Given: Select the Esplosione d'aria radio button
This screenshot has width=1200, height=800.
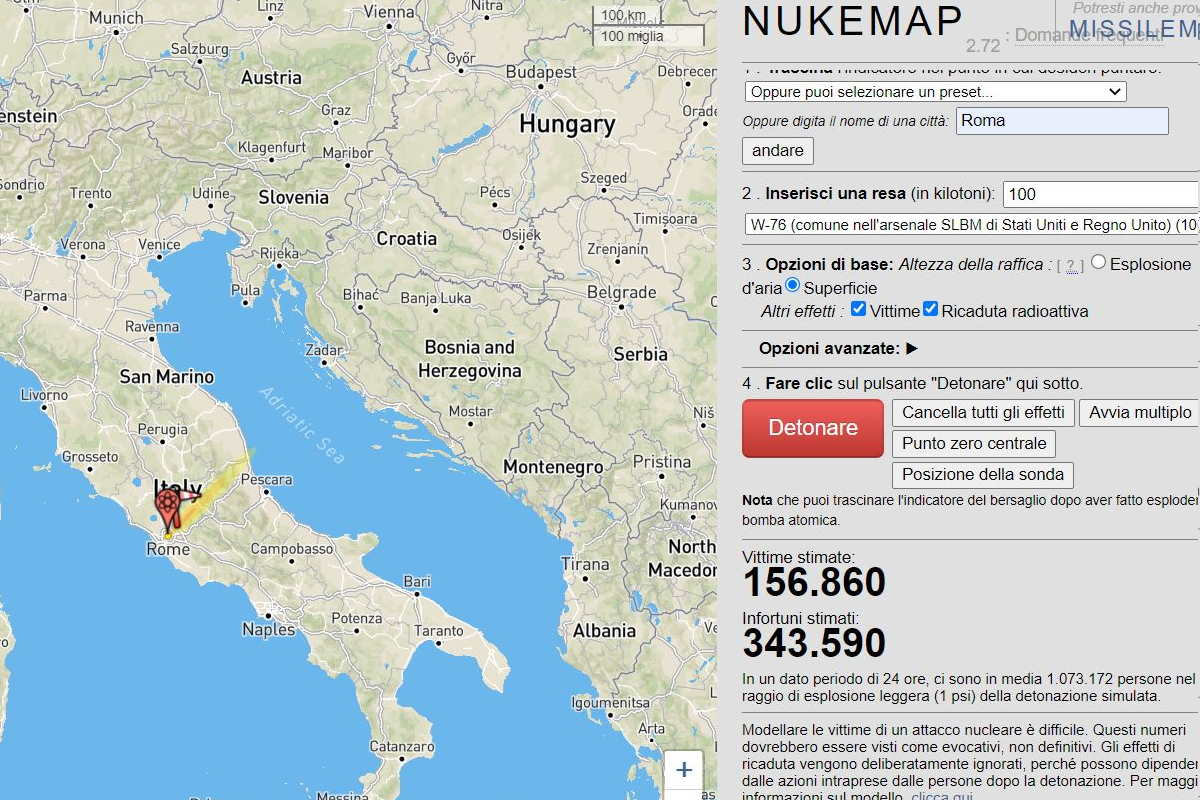Looking at the screenshot, I should tap(1099, 262).
